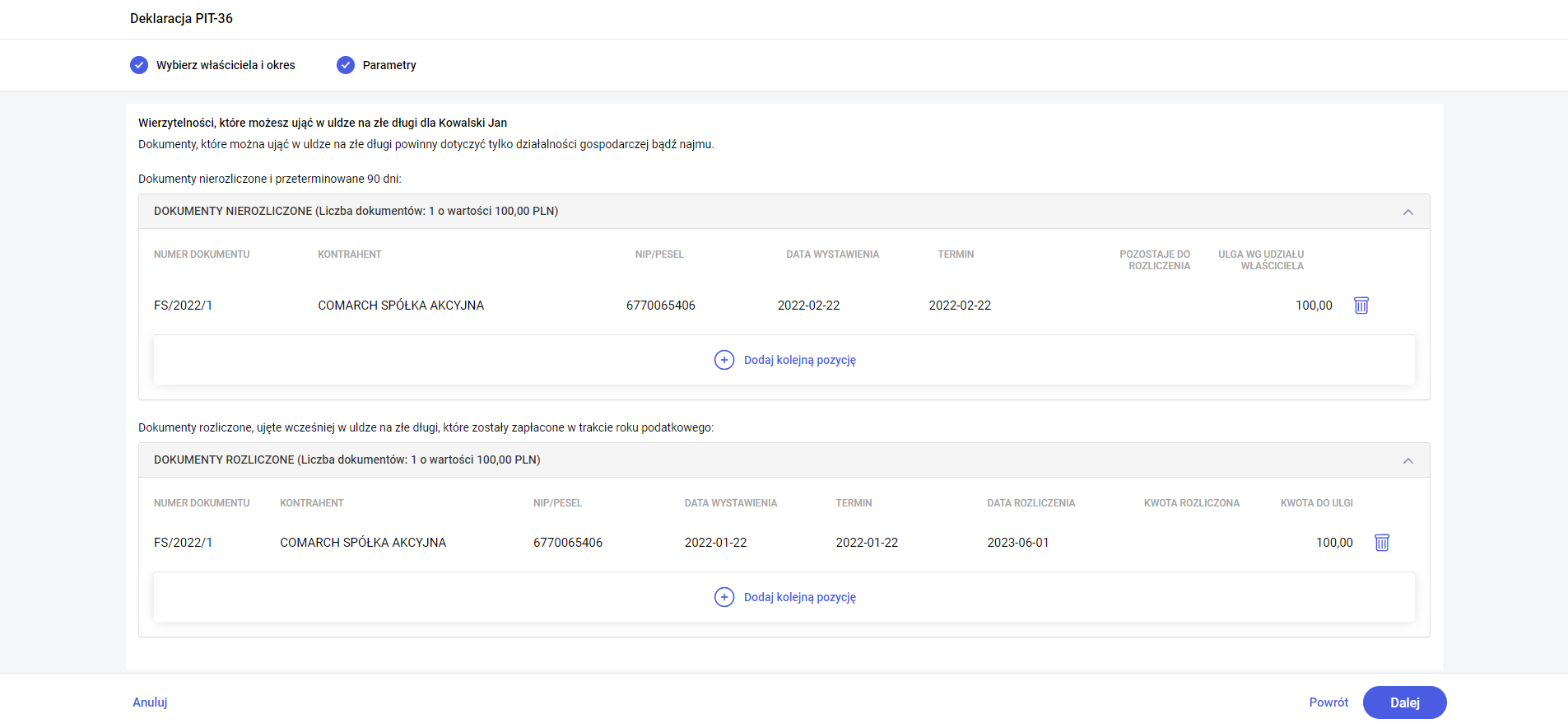
Task: Click the 100,00 relief amount in unsettled row
Action: (1313, 306)
